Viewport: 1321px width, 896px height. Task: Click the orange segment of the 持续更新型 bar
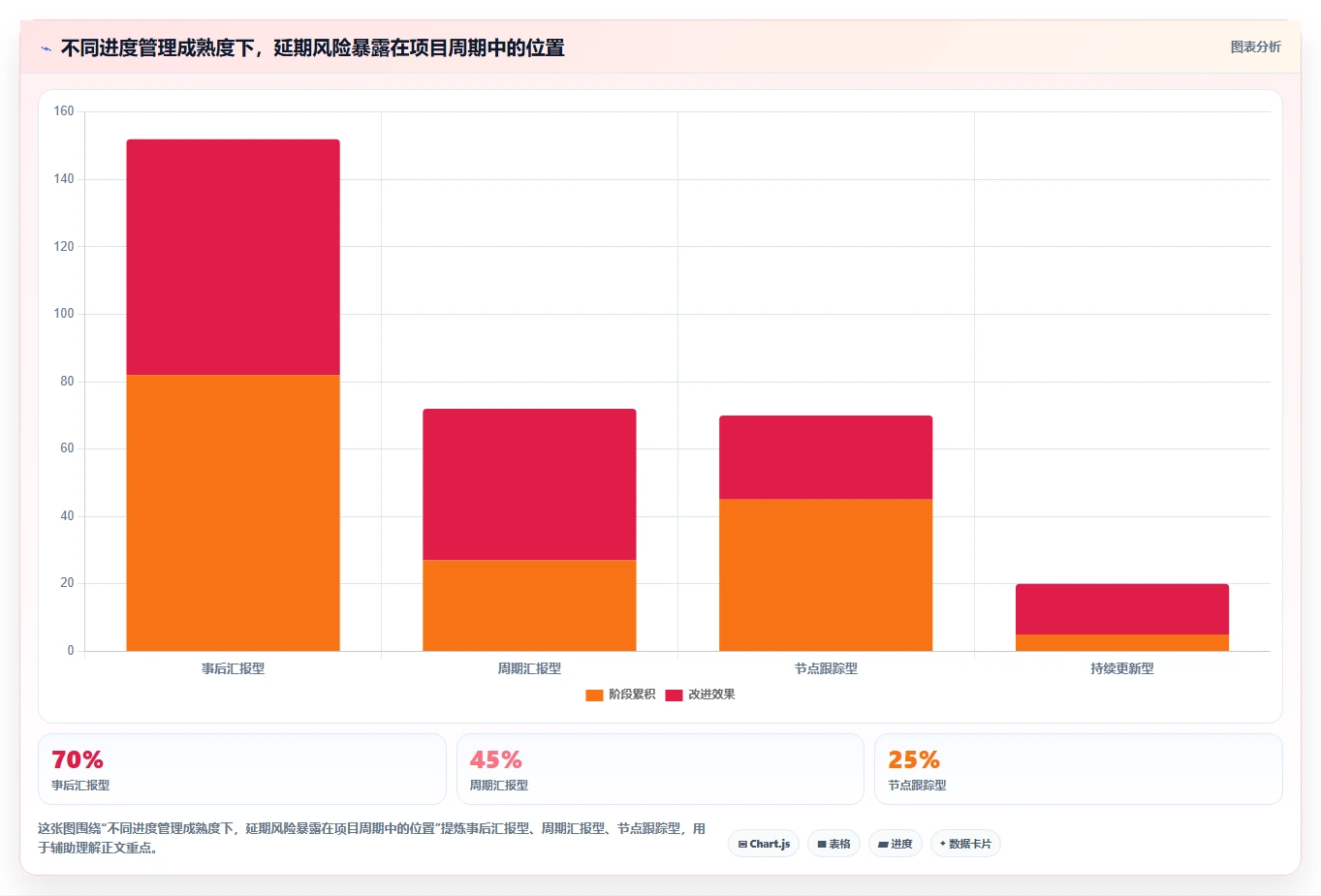pyautogui.click(x=1122, y=642)
